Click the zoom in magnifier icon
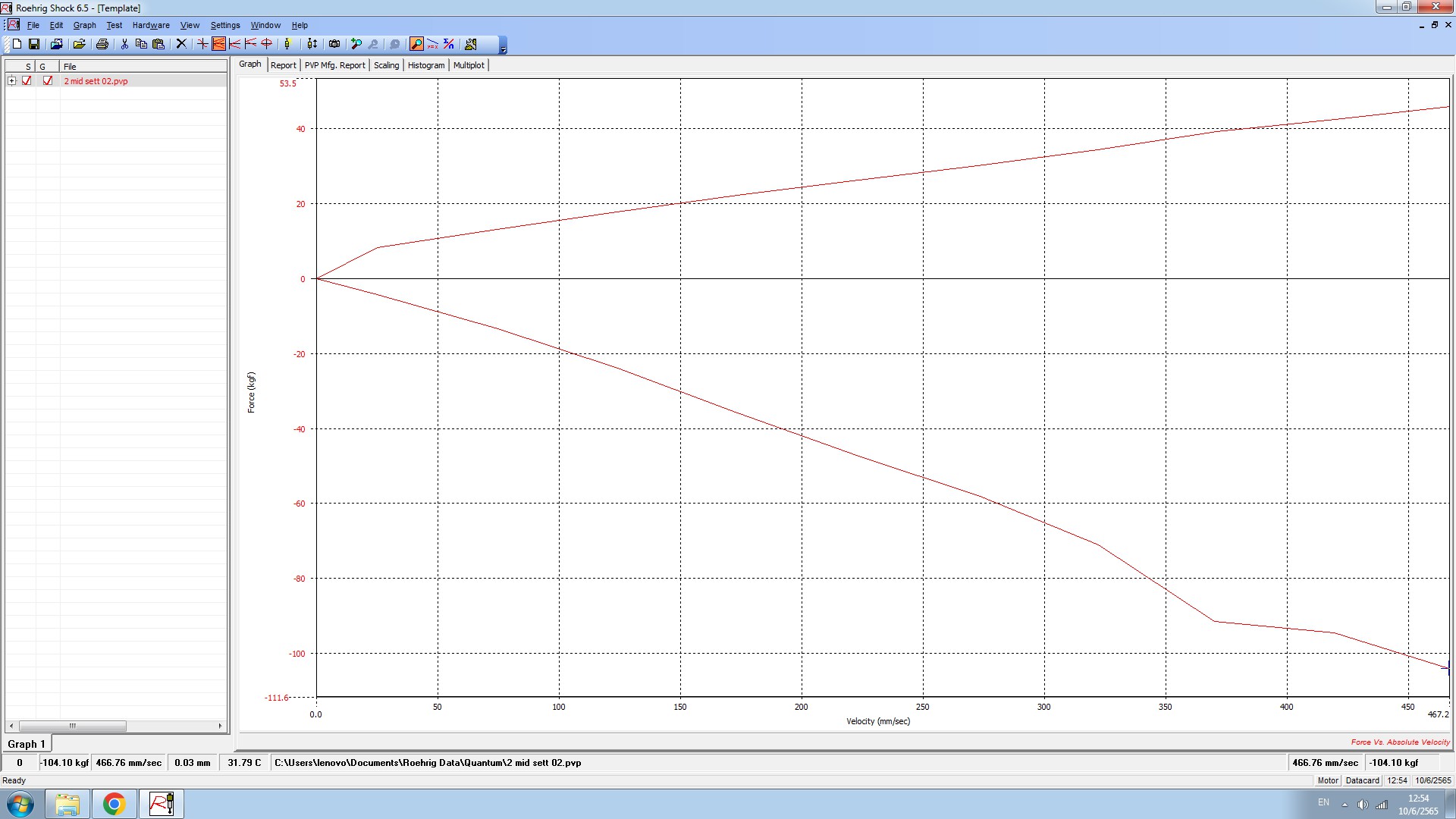This screenshot has height=819, width=1456. [x=356, y=44]
